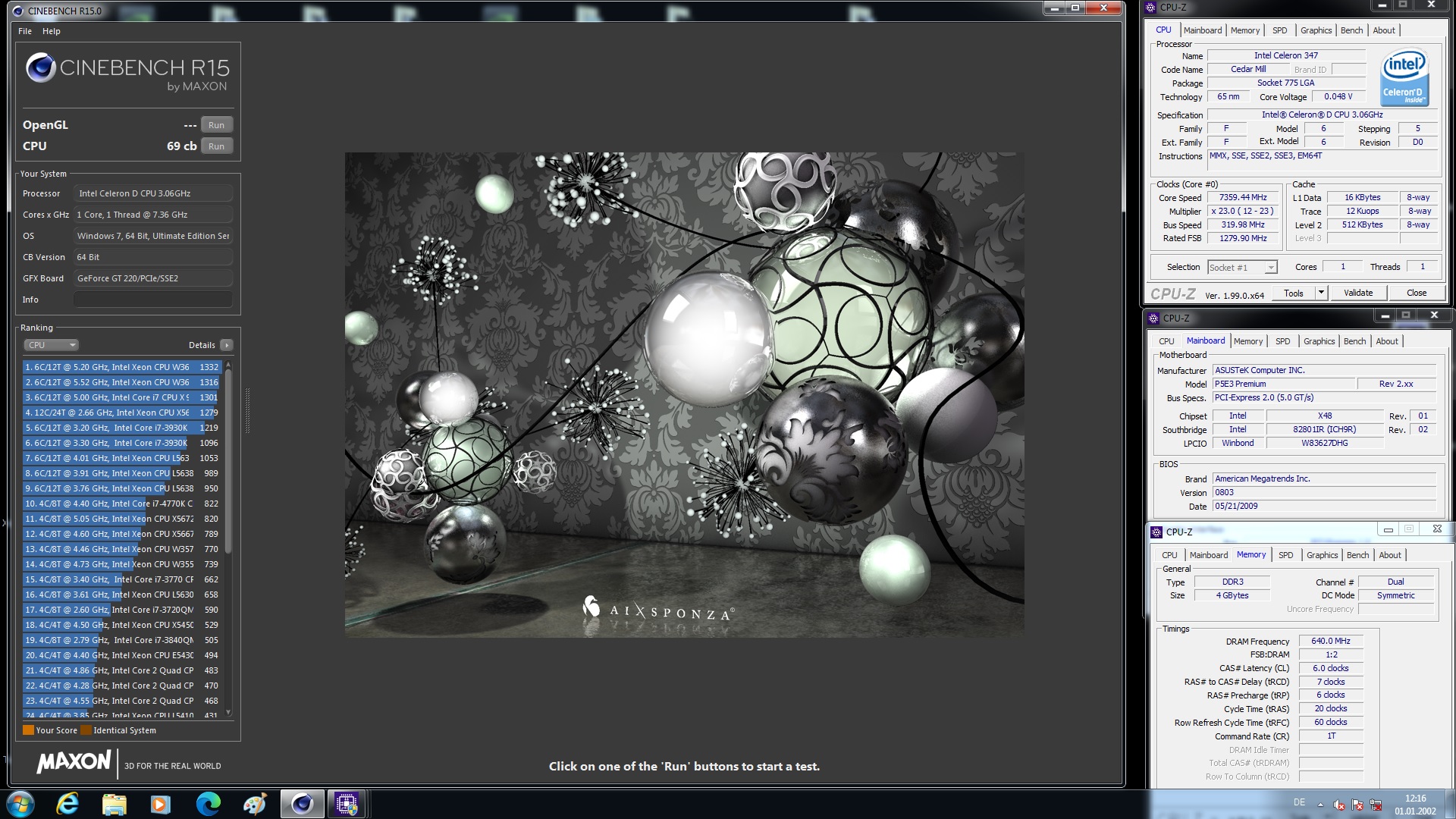Screen dimensions: 1456x819
Task: Click the Memory CPU-Z window's title icon
Action: coord(1156,532)
